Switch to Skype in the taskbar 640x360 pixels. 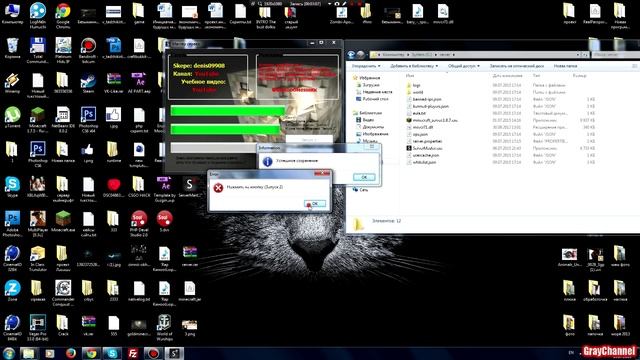(x=112, y=353)
